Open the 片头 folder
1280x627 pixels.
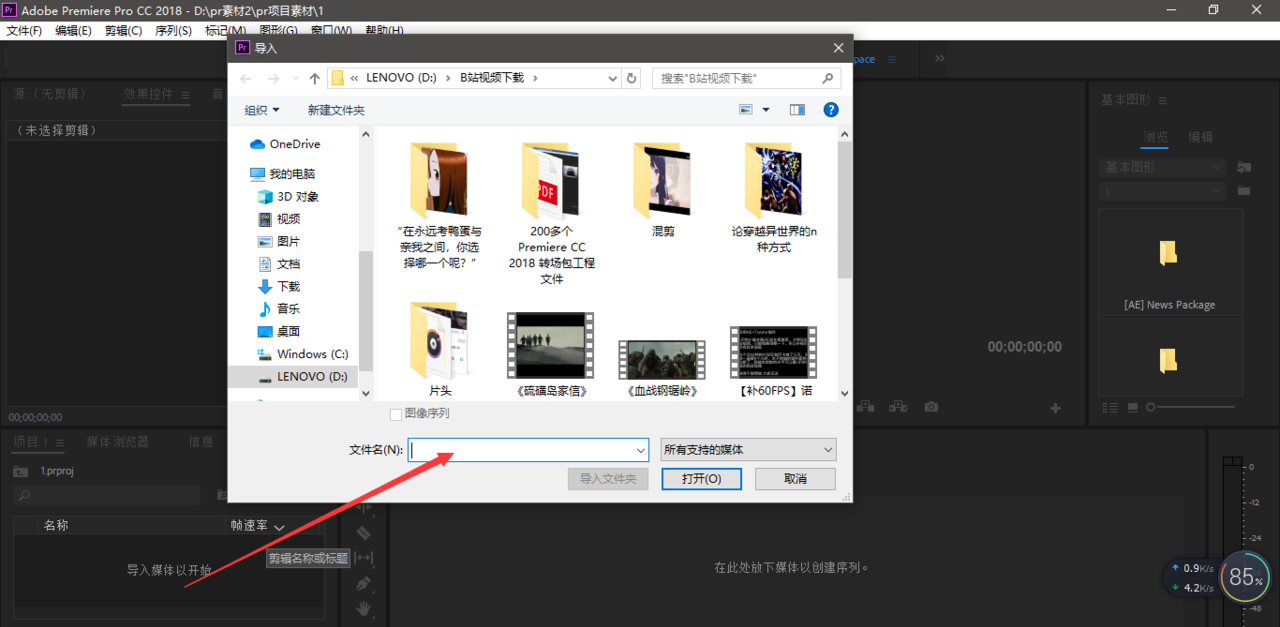(441, 345)
